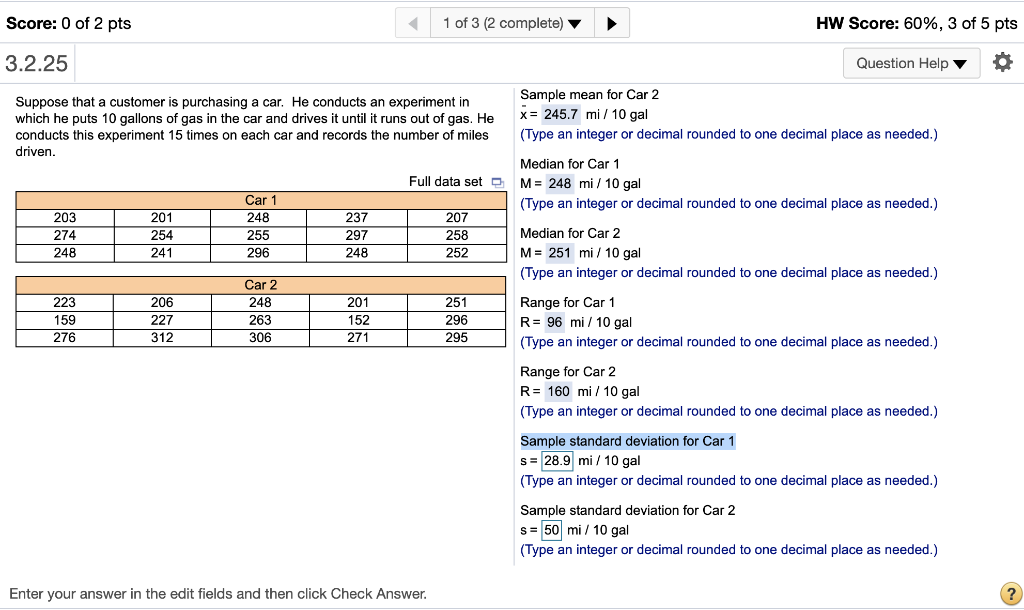Click Car 2 cell with value 295

pos(456,338)
